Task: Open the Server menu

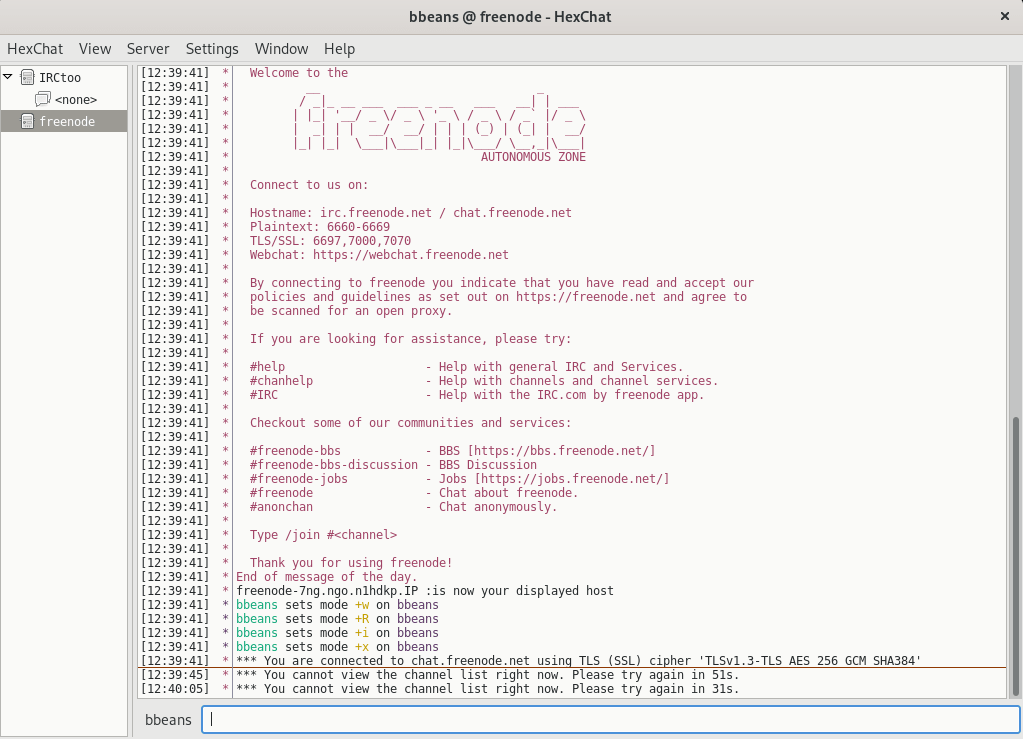Action: click(148, 48)
